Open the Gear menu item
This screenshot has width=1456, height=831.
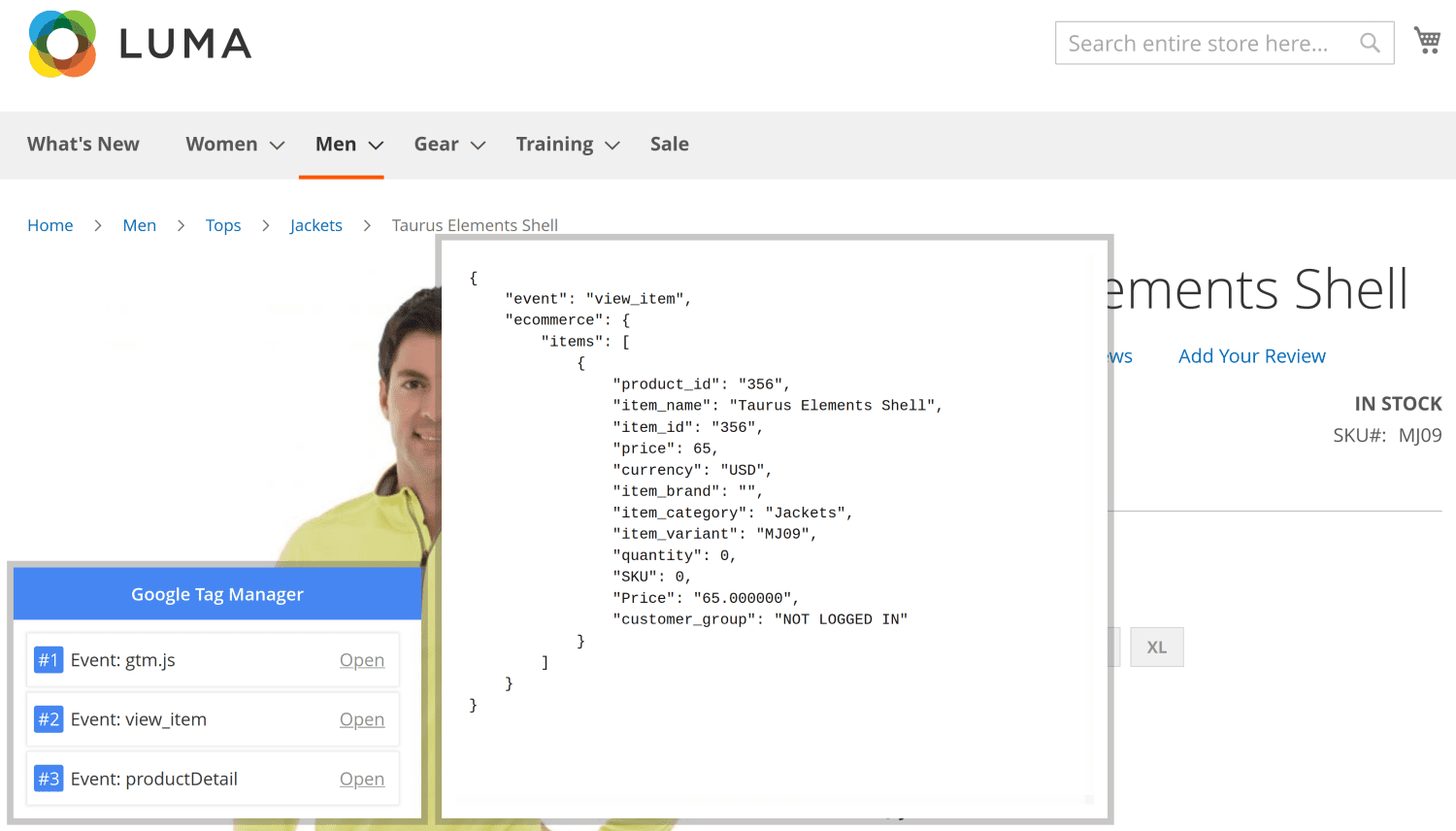[x=436, y=144]
